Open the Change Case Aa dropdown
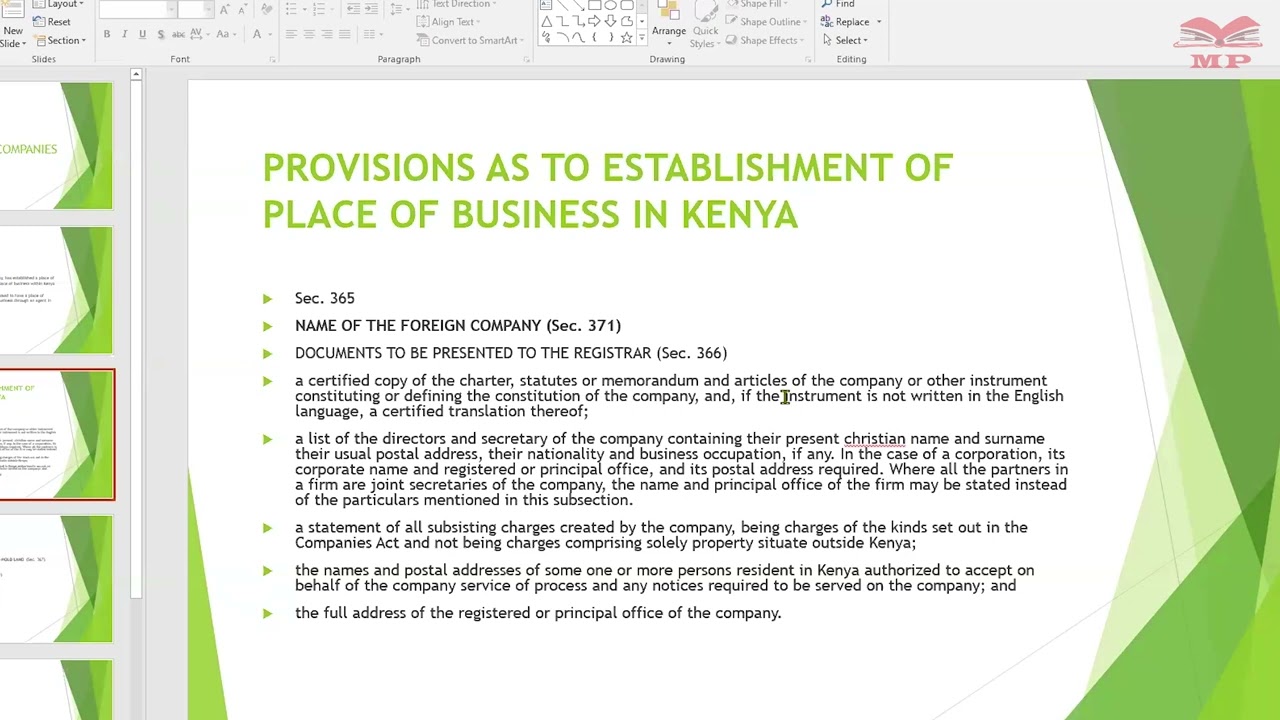This screenshot has height=720, width=1280. pyautogui.click(x=226, y=34)
